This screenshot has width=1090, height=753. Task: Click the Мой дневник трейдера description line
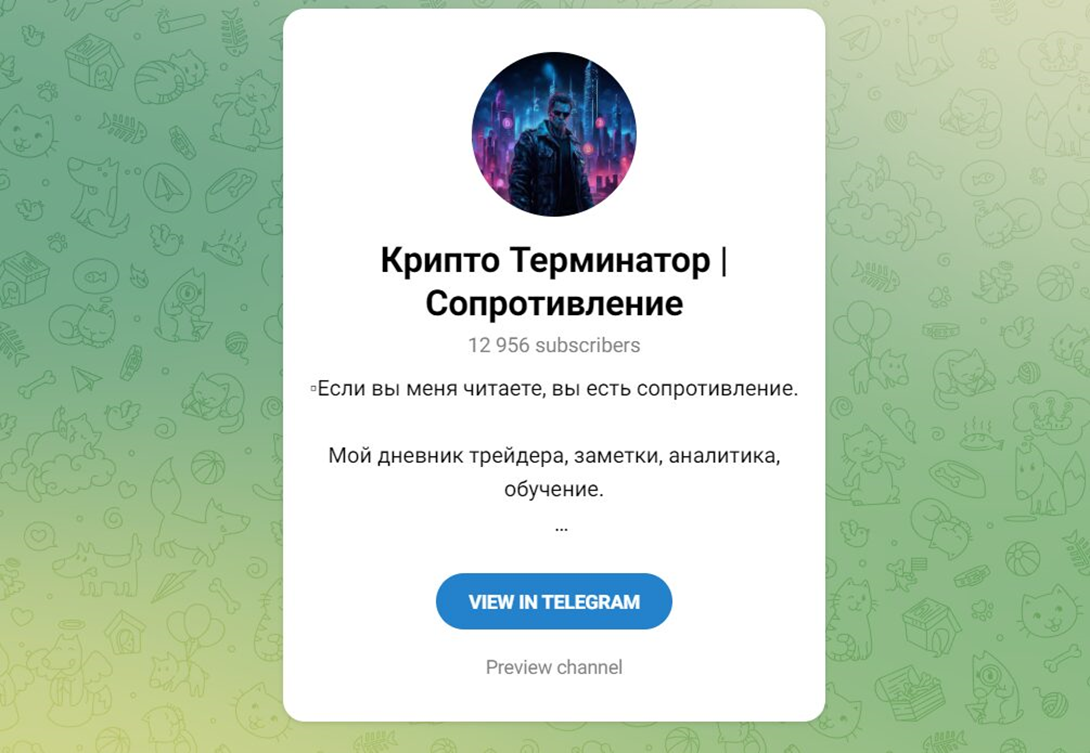(554, 456)
